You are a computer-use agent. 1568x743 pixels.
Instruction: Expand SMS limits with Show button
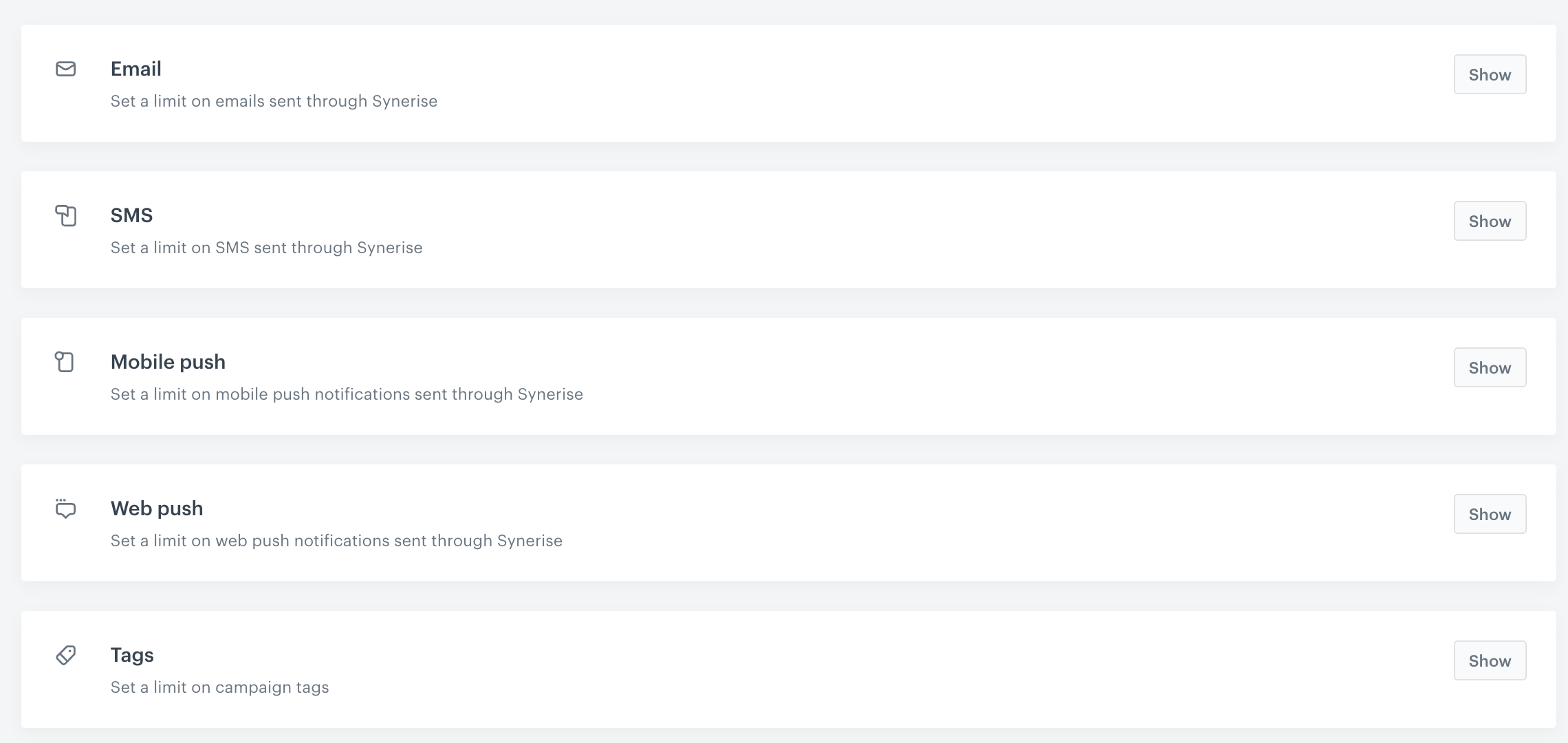[1490, 221]
